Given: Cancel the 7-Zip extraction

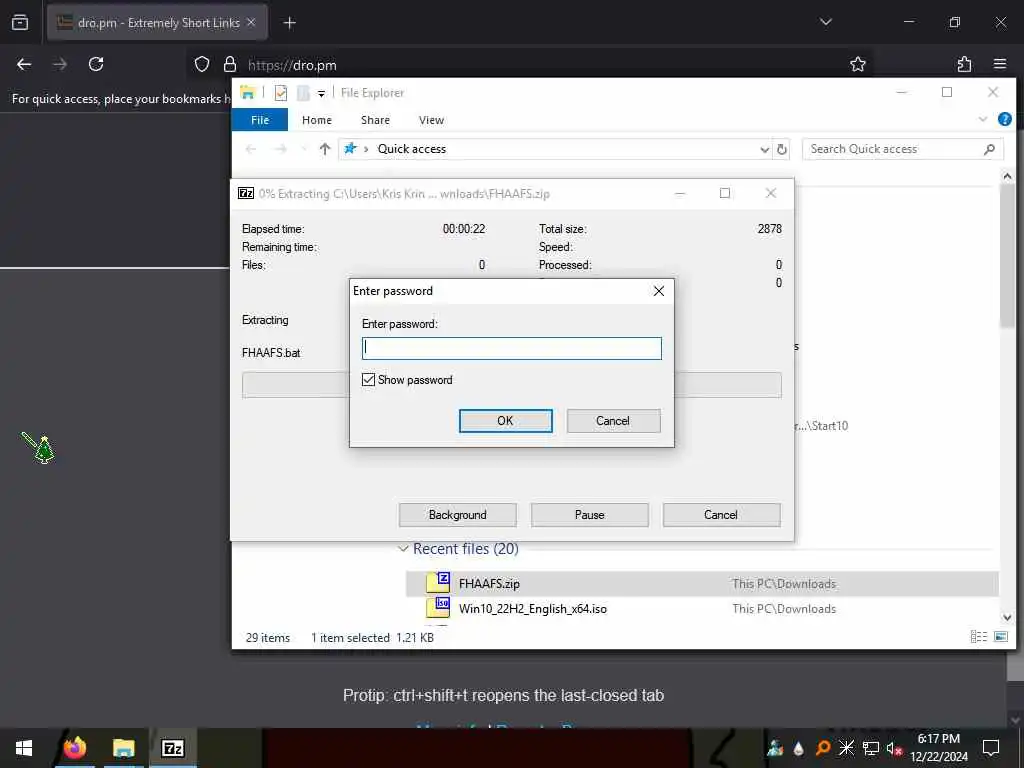Looking at the screenshot, I should click(x=721, y=515).
